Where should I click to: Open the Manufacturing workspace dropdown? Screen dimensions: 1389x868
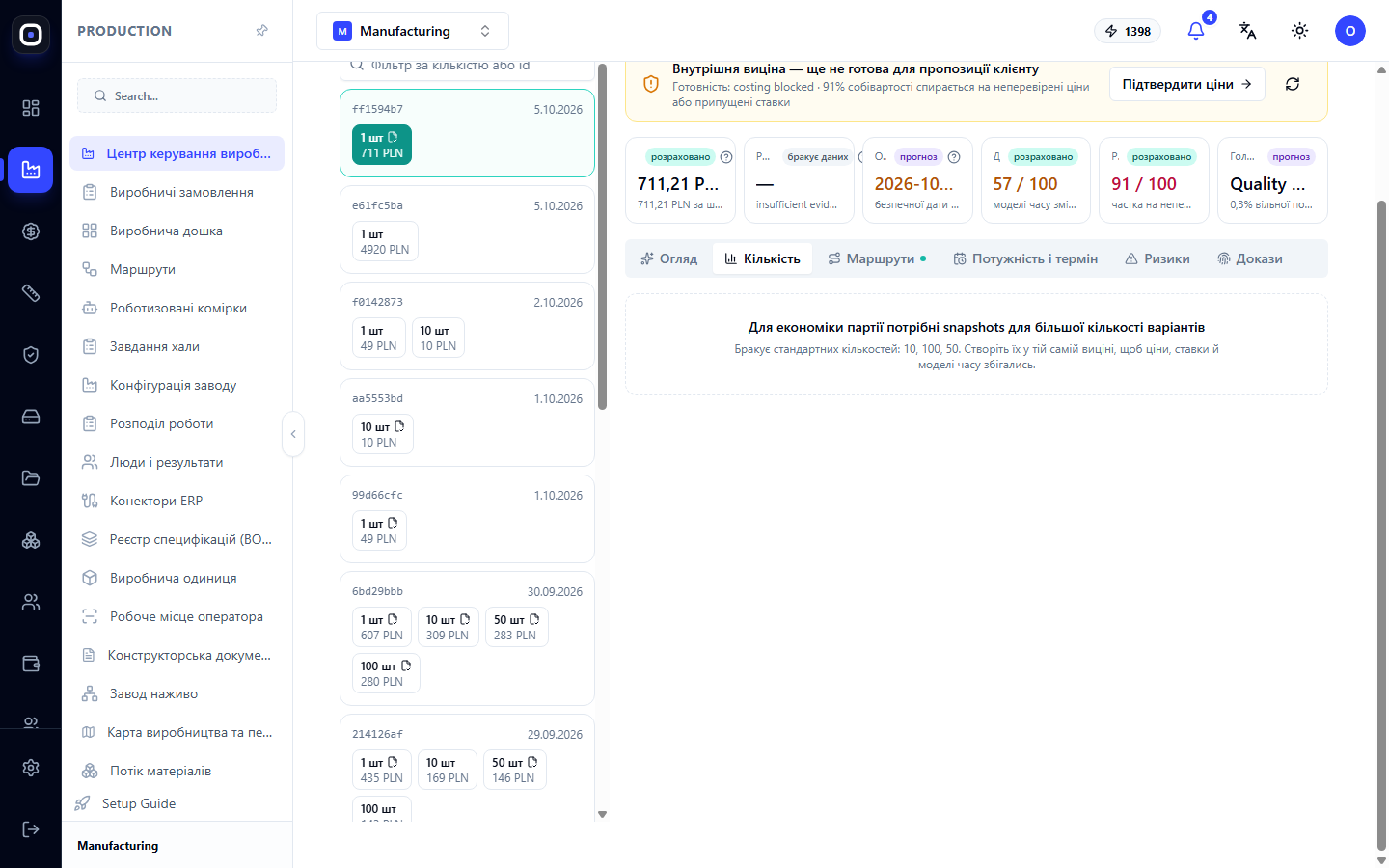pos(413,31)
